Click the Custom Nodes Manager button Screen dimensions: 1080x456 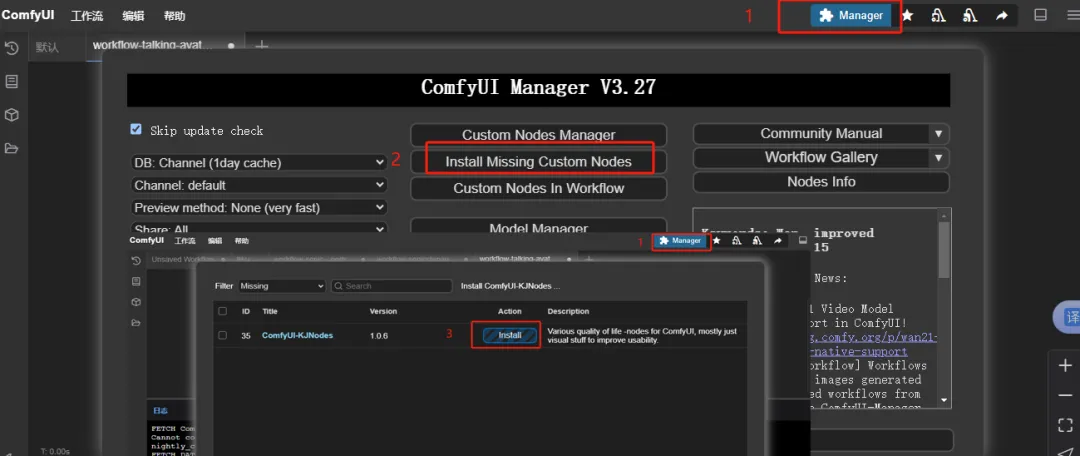click(539, 135)
